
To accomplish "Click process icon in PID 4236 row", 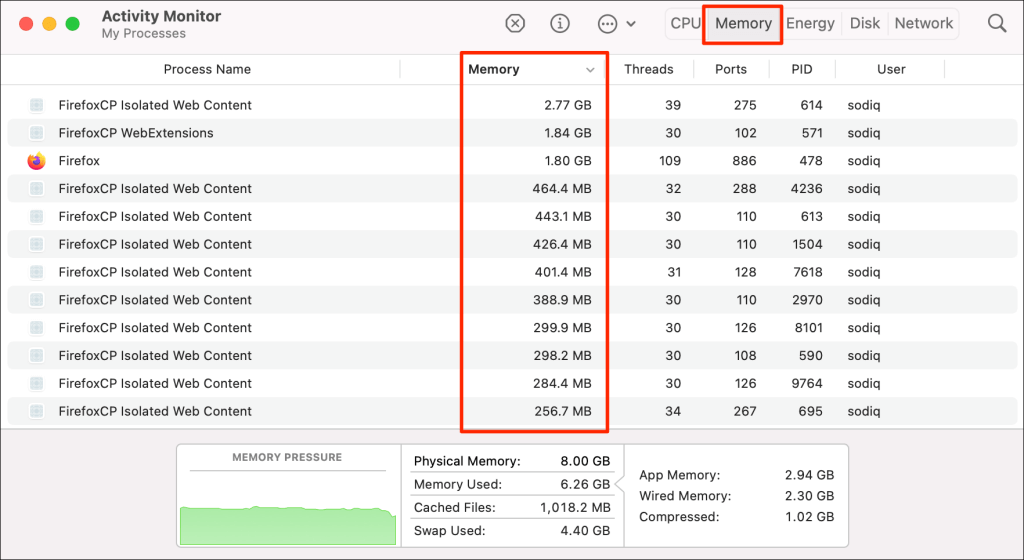I will (x=37, y=189).
